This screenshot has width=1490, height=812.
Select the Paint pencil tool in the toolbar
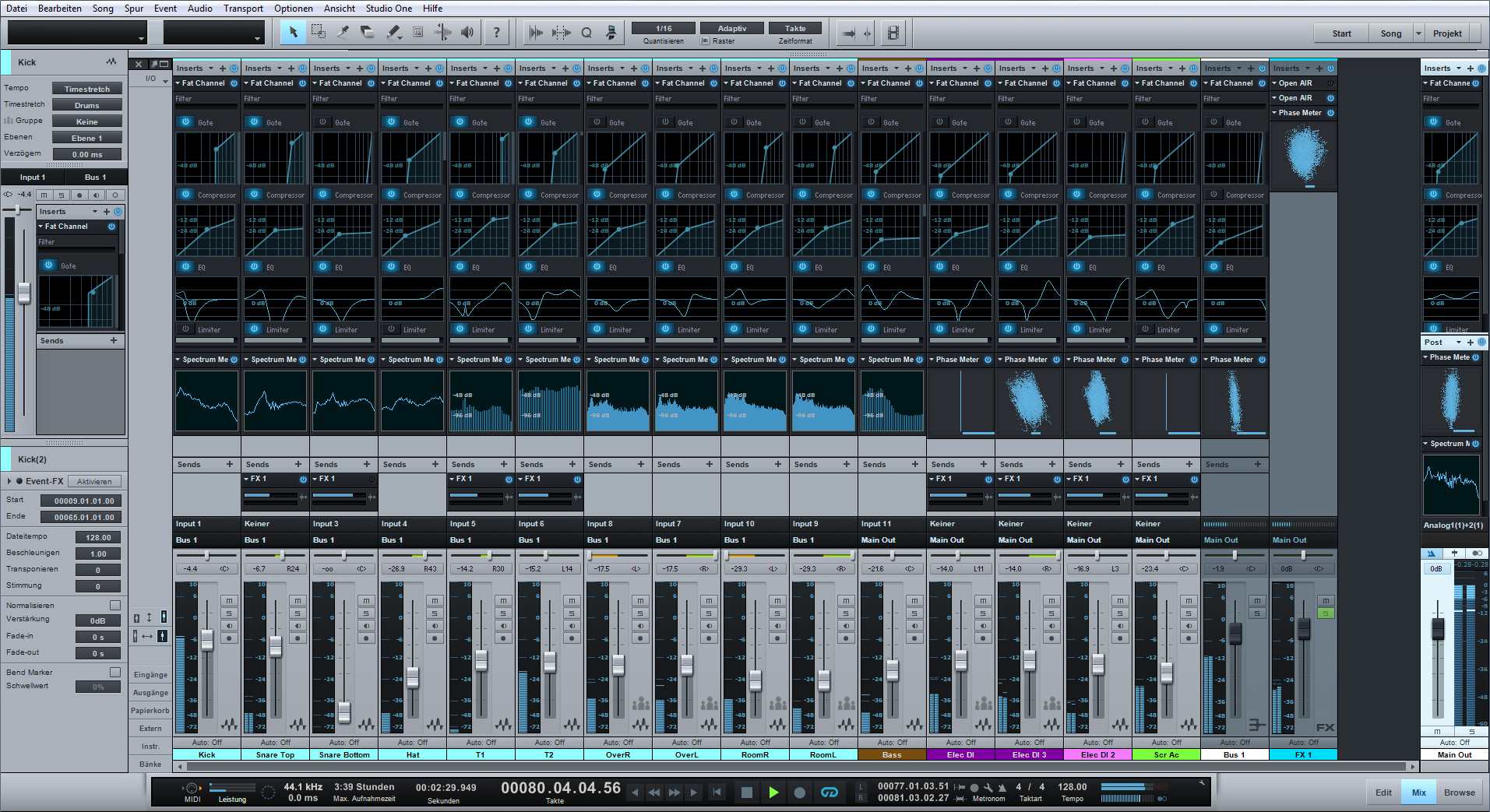(393, 33)
